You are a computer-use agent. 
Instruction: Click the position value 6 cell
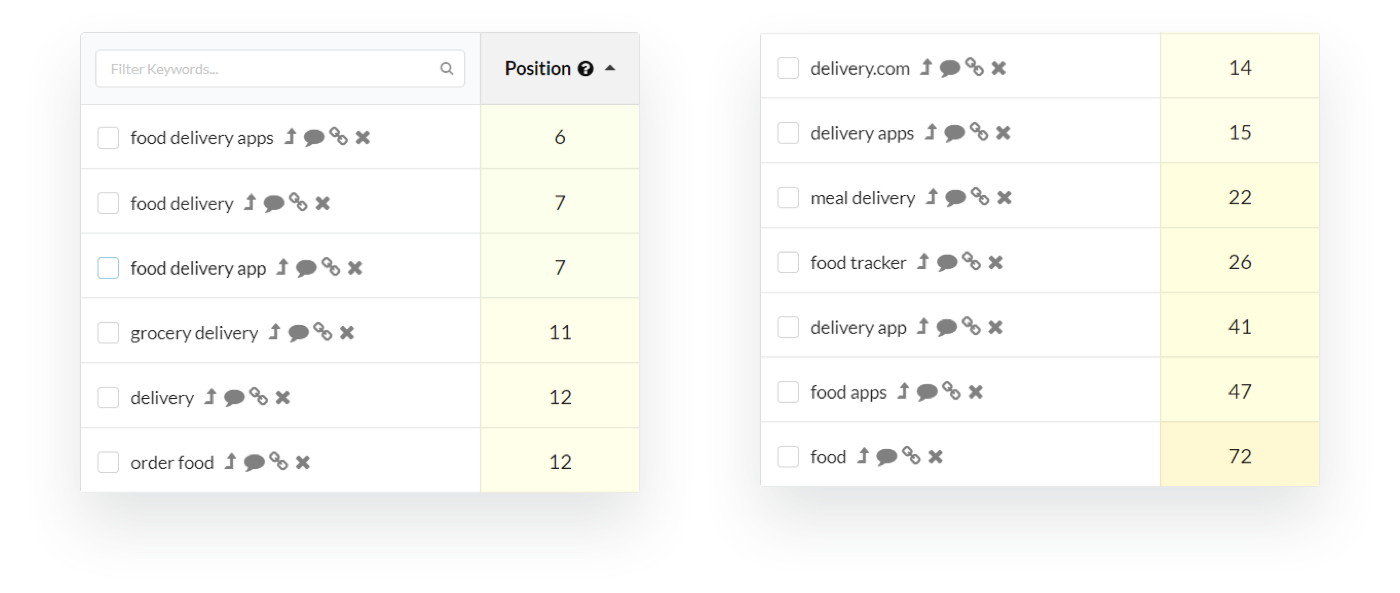click(x=560, y=137)
